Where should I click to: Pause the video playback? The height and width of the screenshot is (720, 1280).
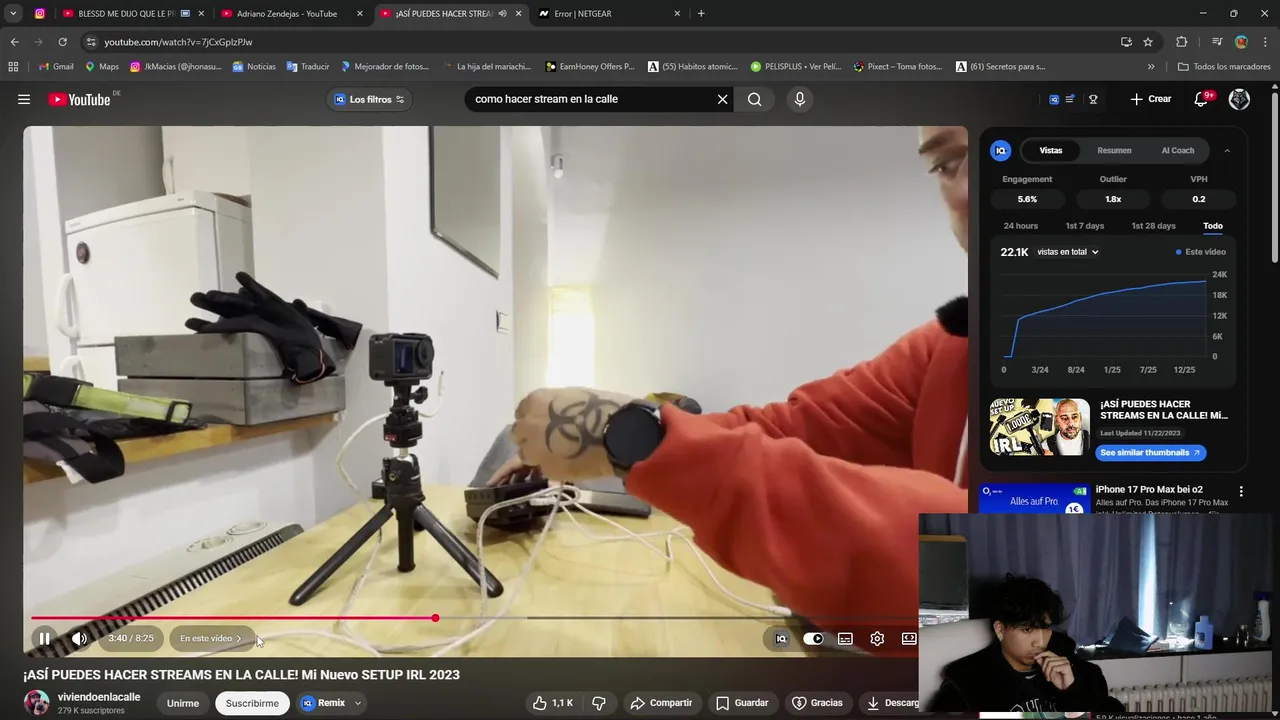pyautogui.click(x=44, y=638)
